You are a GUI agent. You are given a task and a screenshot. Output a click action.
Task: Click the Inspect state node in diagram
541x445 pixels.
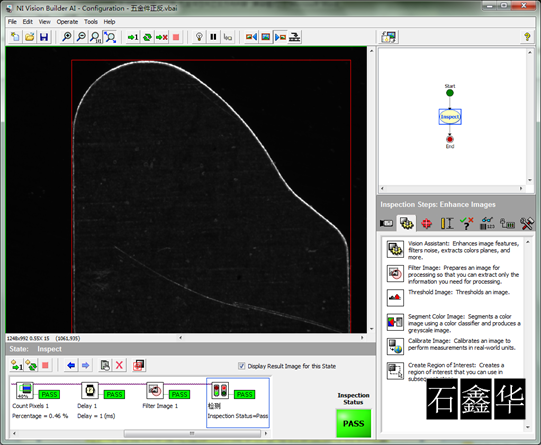tap(450, 117)
